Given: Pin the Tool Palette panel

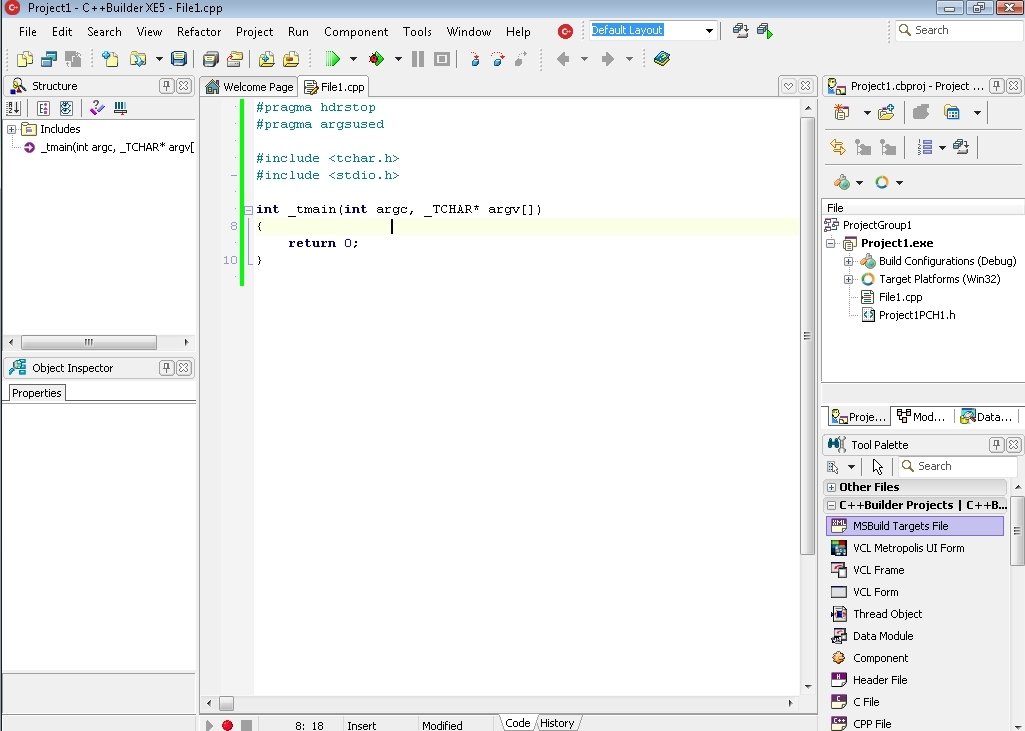Looking at the screenshot, I should tap(996, 445).
